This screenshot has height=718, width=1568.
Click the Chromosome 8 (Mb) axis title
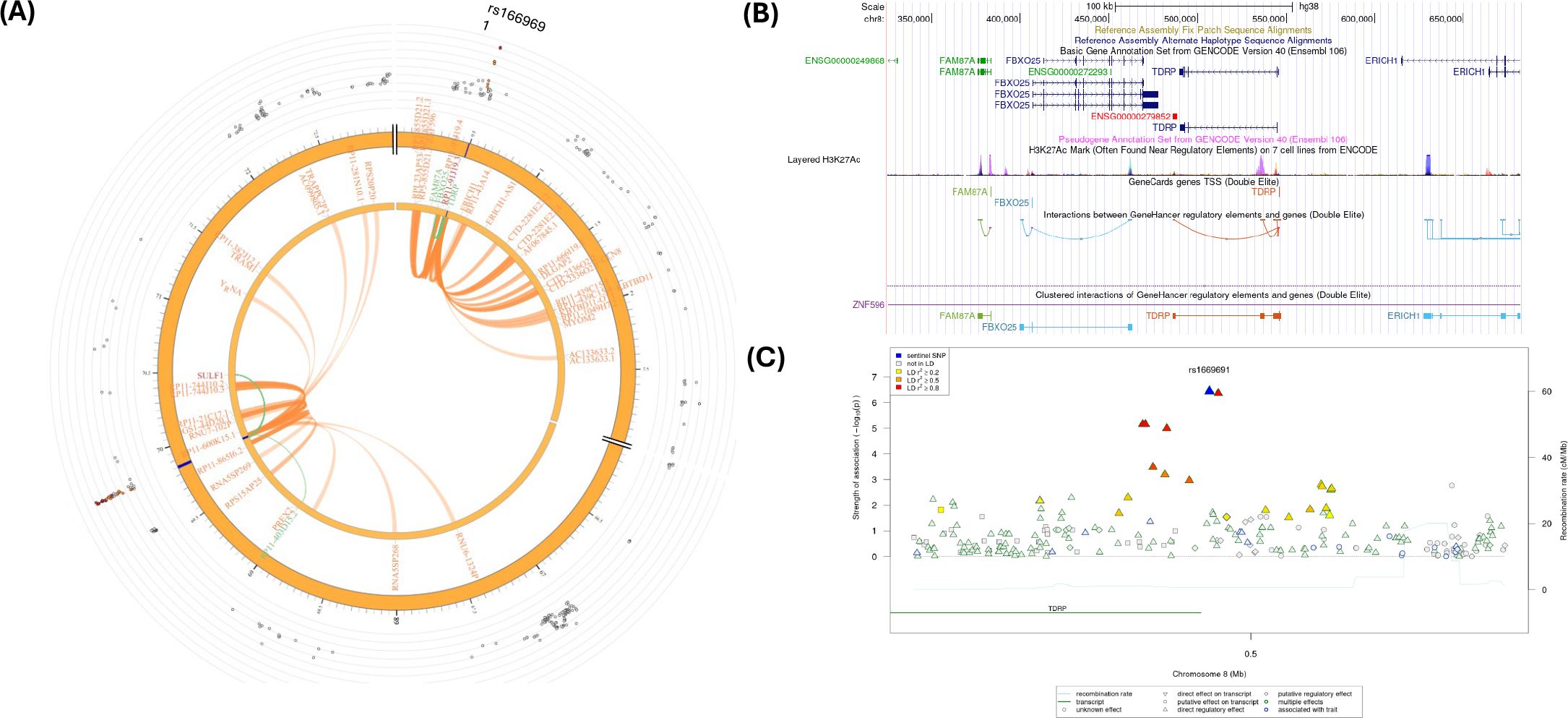click(1209, 674)
